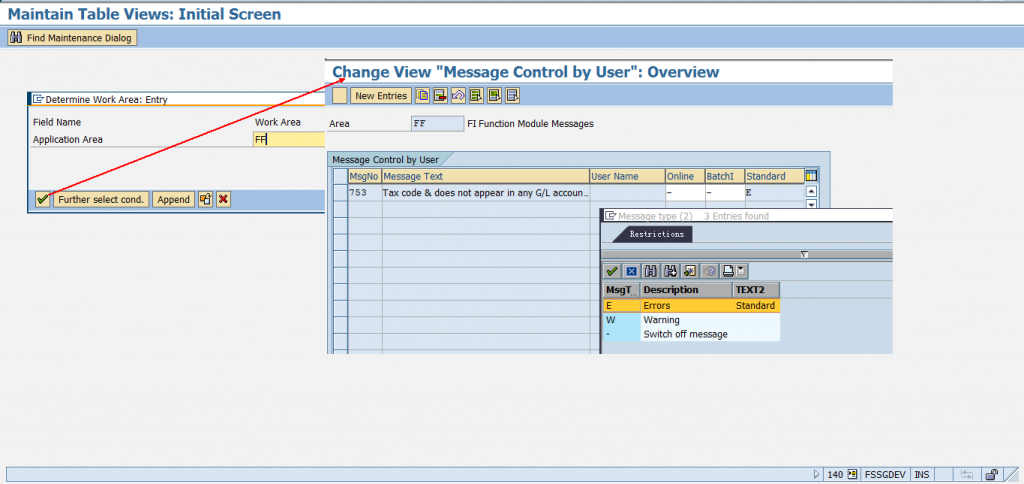
Task: Click the blue X close icon in popup
Action: (x=631, y=271)
